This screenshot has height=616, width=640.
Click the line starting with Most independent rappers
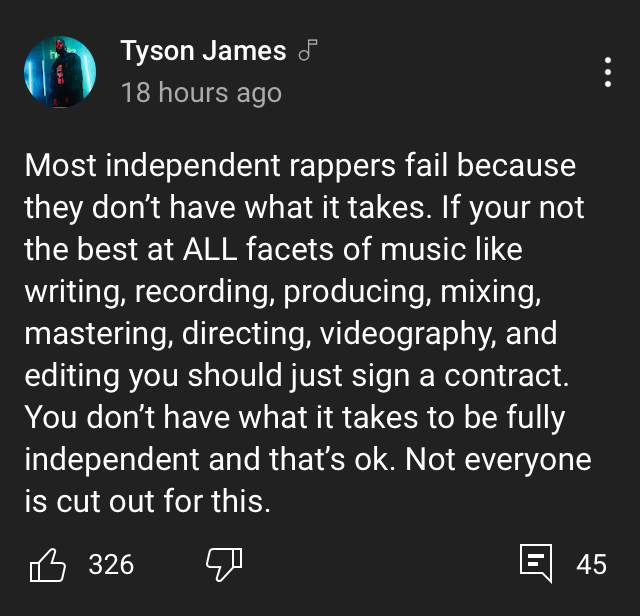click(x=300, y=166)
